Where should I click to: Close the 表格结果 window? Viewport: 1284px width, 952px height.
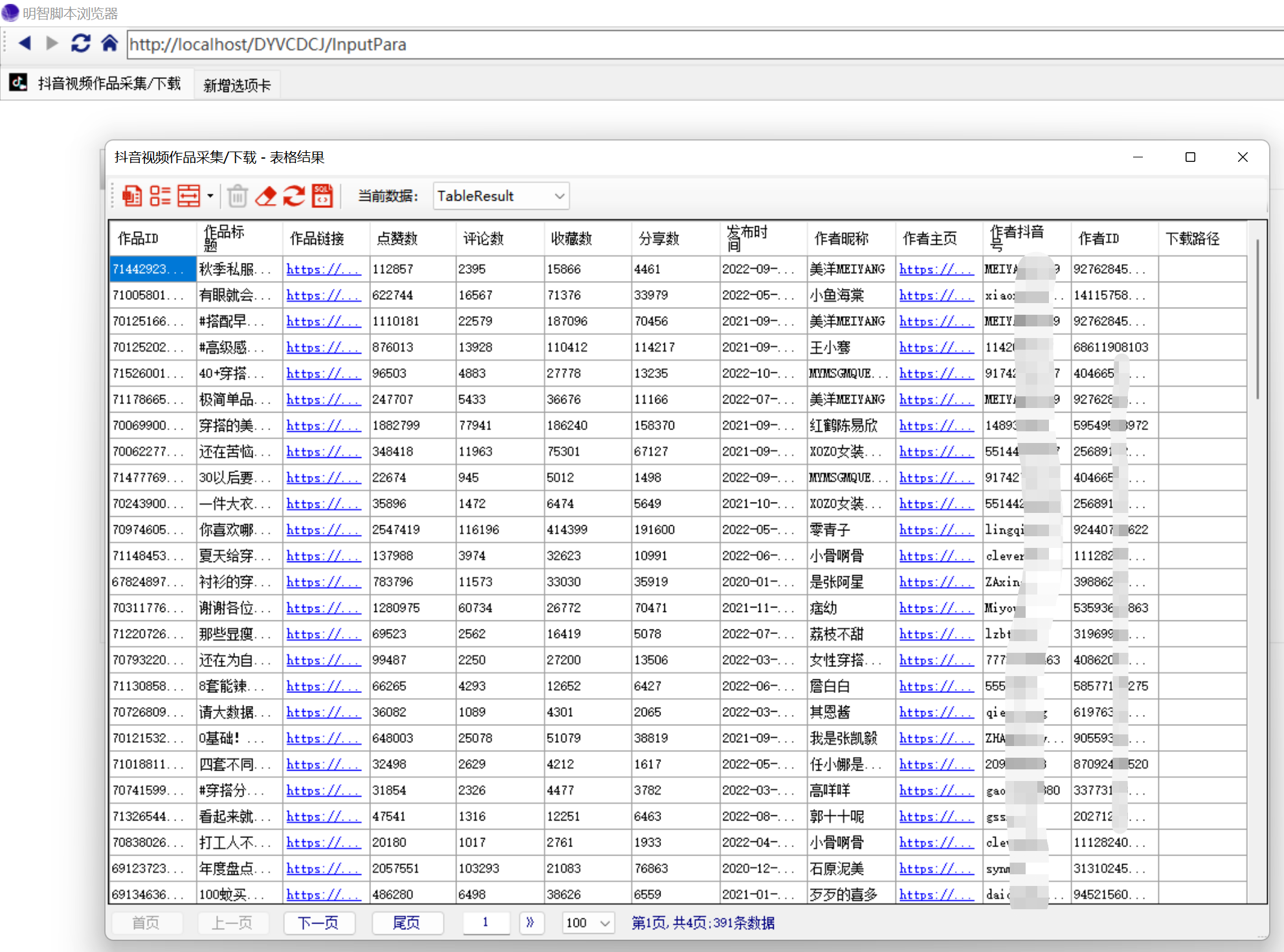[1243, 157]
